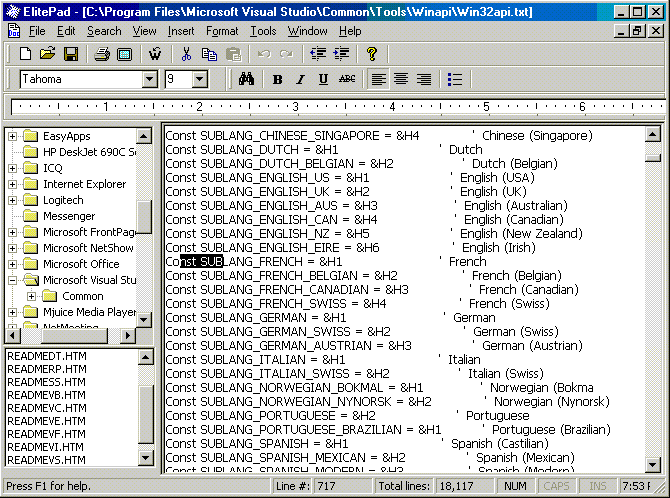Open the Format menu
670x498 pixels.
(x=222, y=31)
